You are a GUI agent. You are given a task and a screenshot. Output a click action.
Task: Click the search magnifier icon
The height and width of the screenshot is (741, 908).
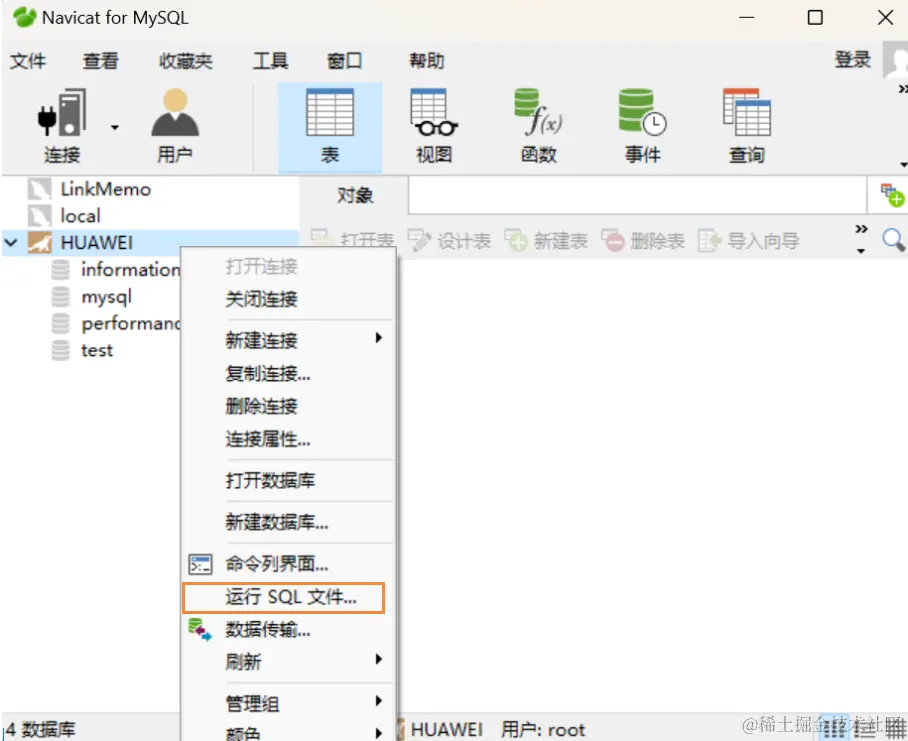tap(893, 240)
